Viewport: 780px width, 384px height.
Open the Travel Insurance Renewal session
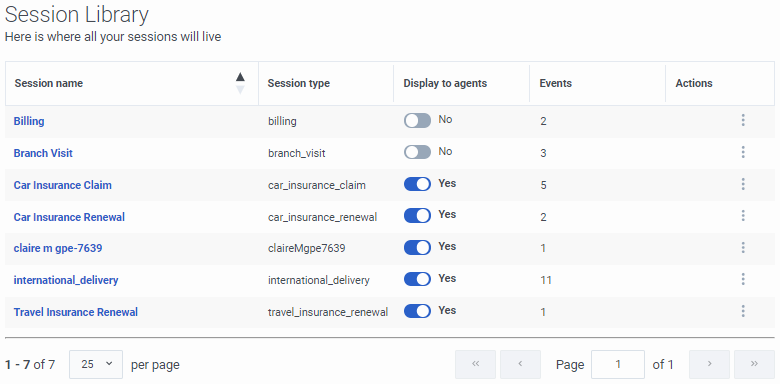pos(76,312)
